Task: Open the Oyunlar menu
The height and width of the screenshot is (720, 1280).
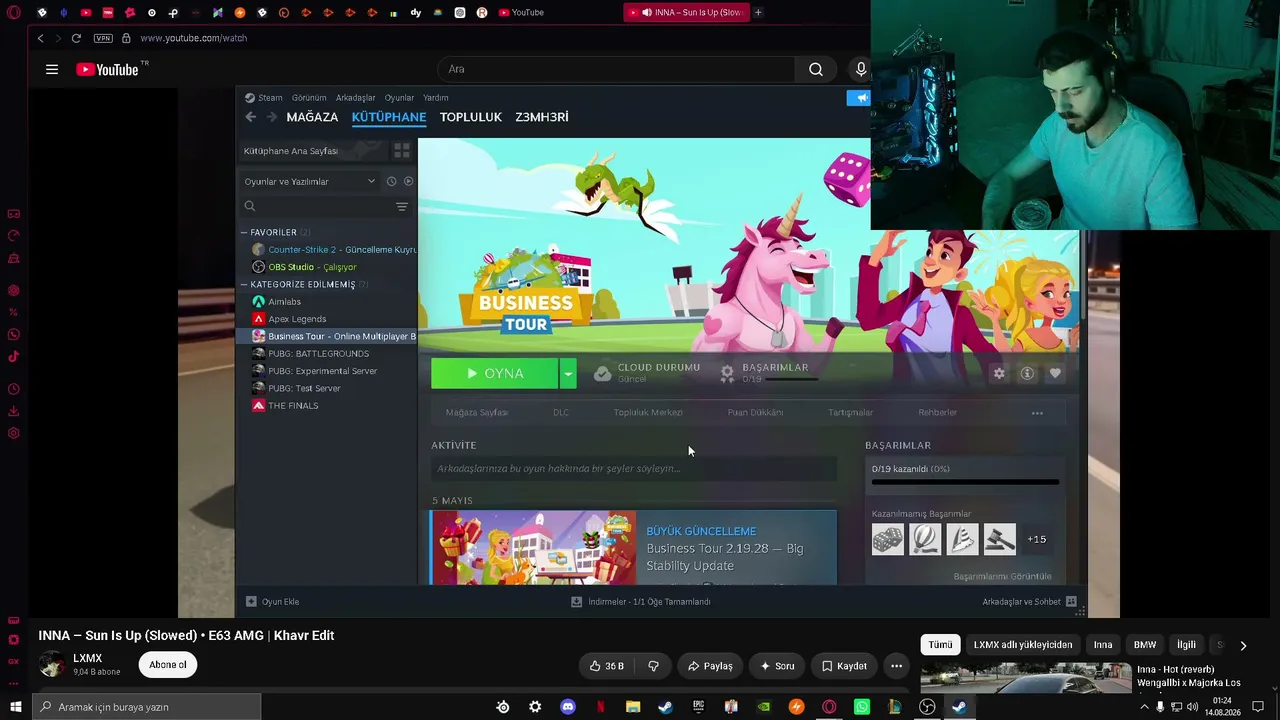Action: 400,98
